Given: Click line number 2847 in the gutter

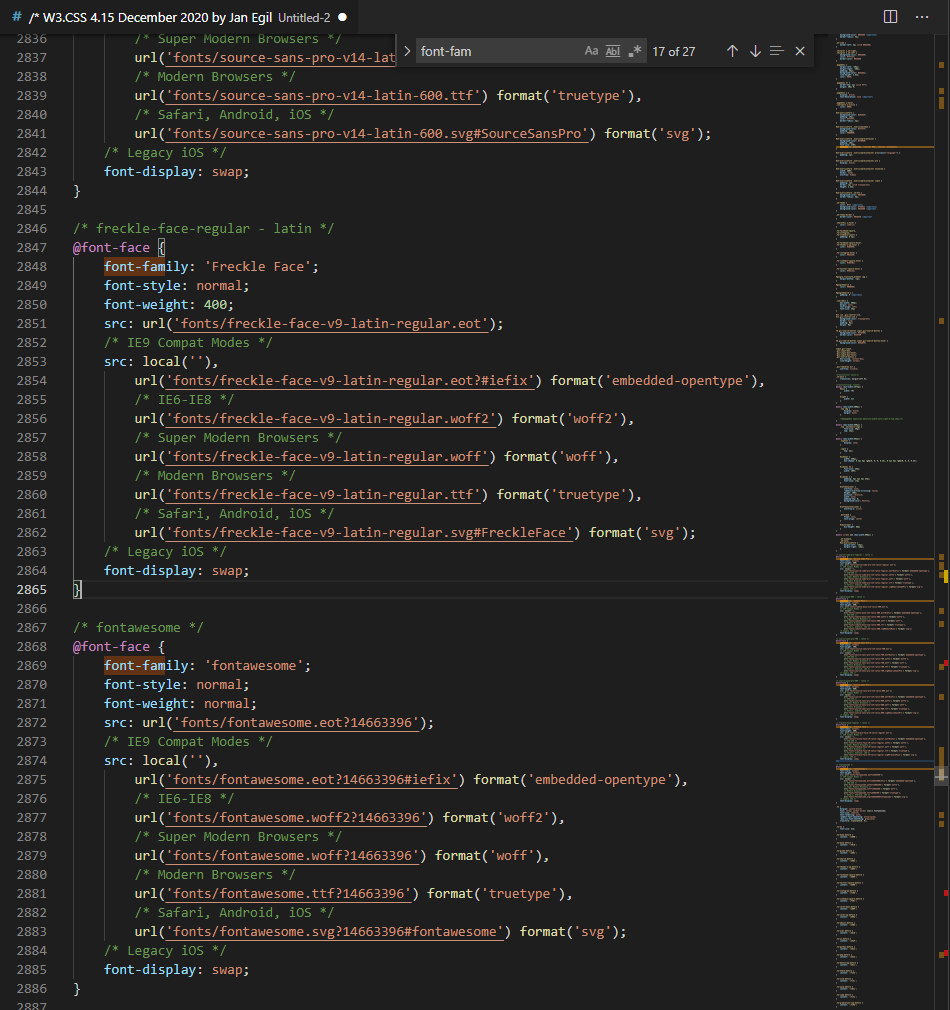Looking at the screenshot, I should point(32,248).
